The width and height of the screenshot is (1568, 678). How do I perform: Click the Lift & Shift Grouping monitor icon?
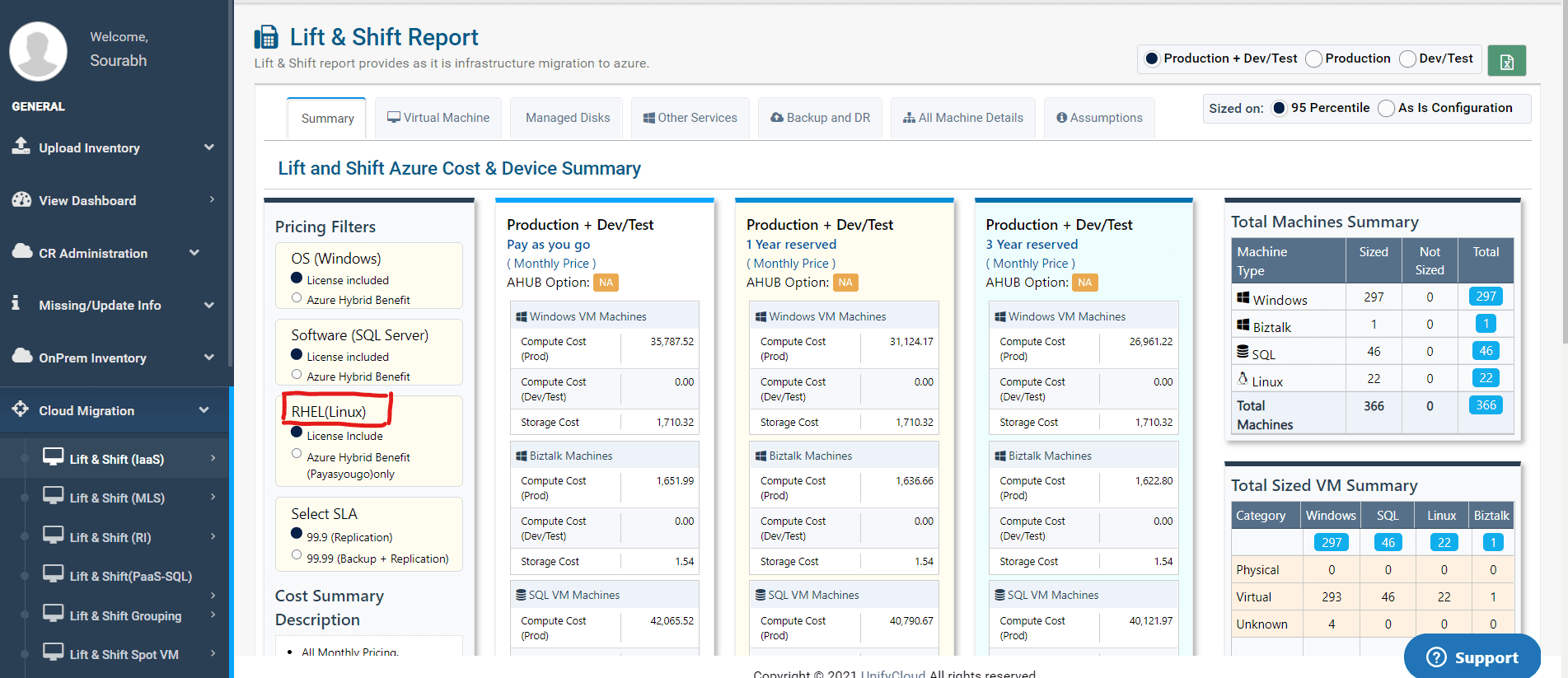click(54, 613)
